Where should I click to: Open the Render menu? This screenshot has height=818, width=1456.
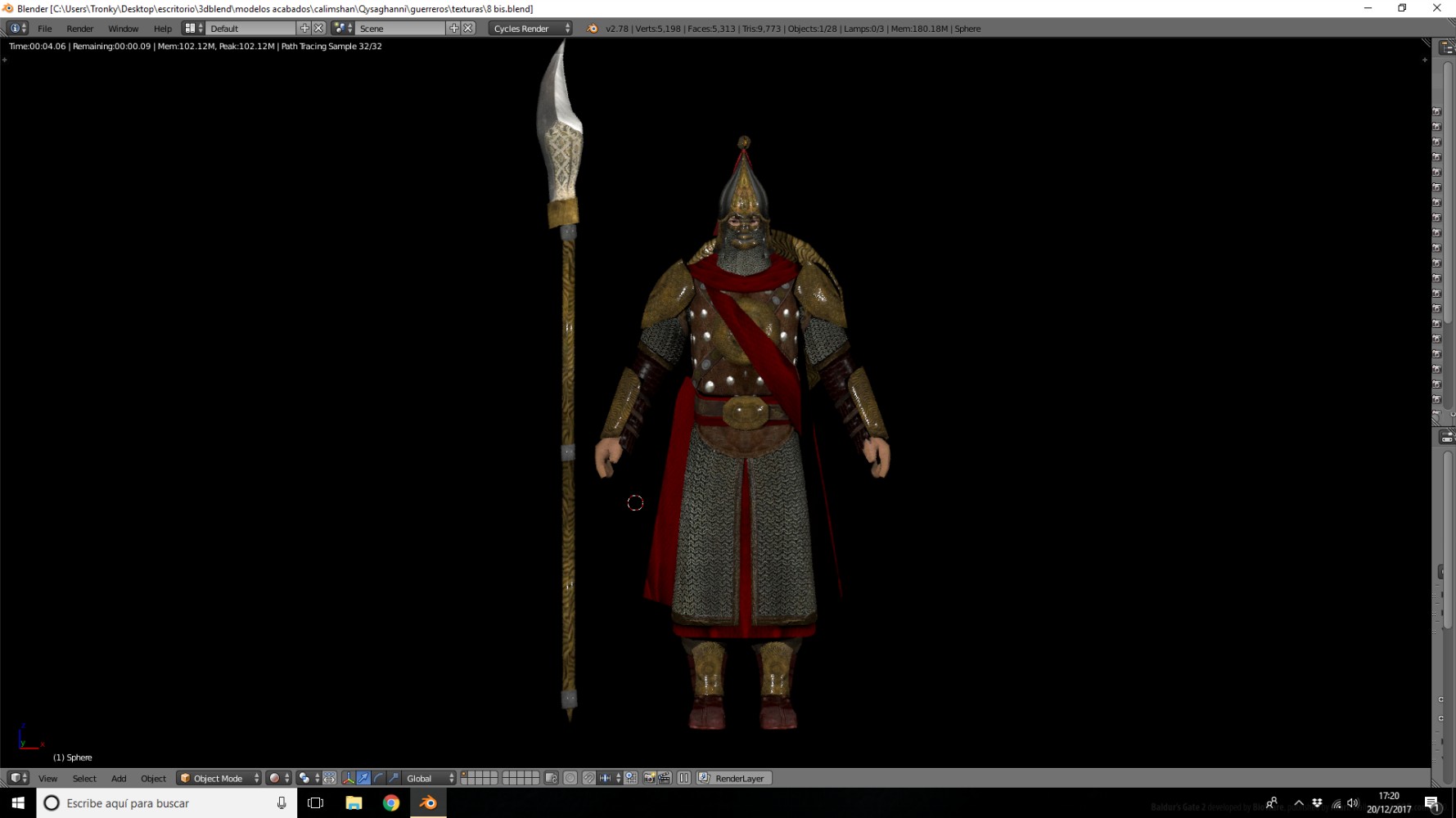click(79, 29)
